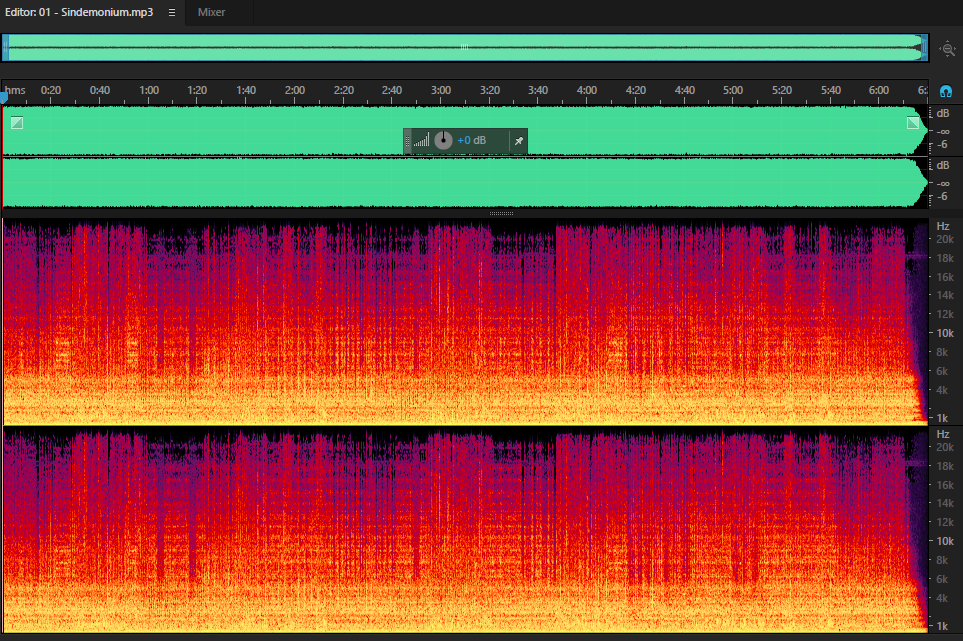Screen dimensions: 963x641
Task: Click 1:00 on the timeline ruler
Action: (x=149, y=90)
